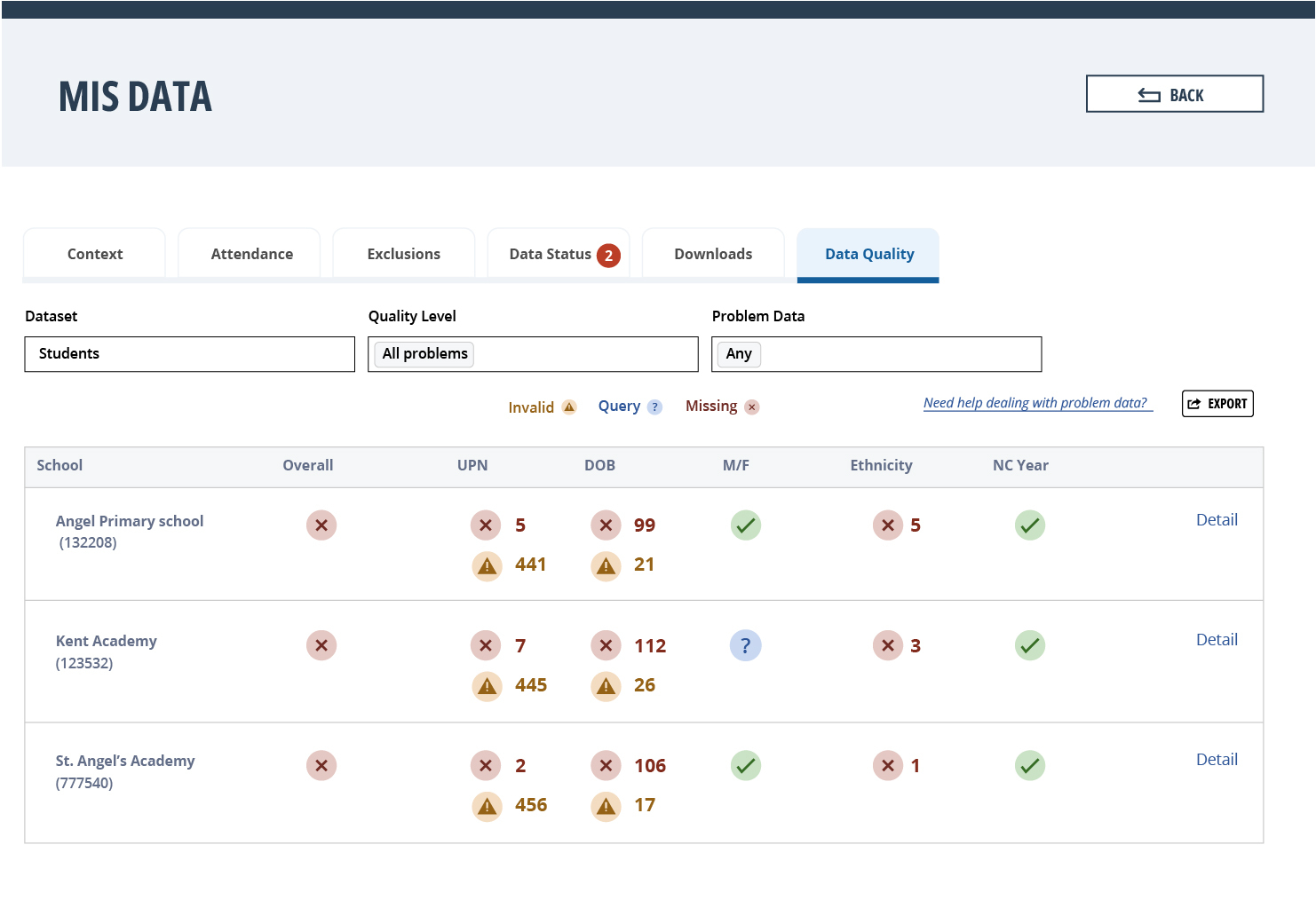Click the Back button
The width and height of the screenshot is (1316, 916).
(x=1174, y=94)
